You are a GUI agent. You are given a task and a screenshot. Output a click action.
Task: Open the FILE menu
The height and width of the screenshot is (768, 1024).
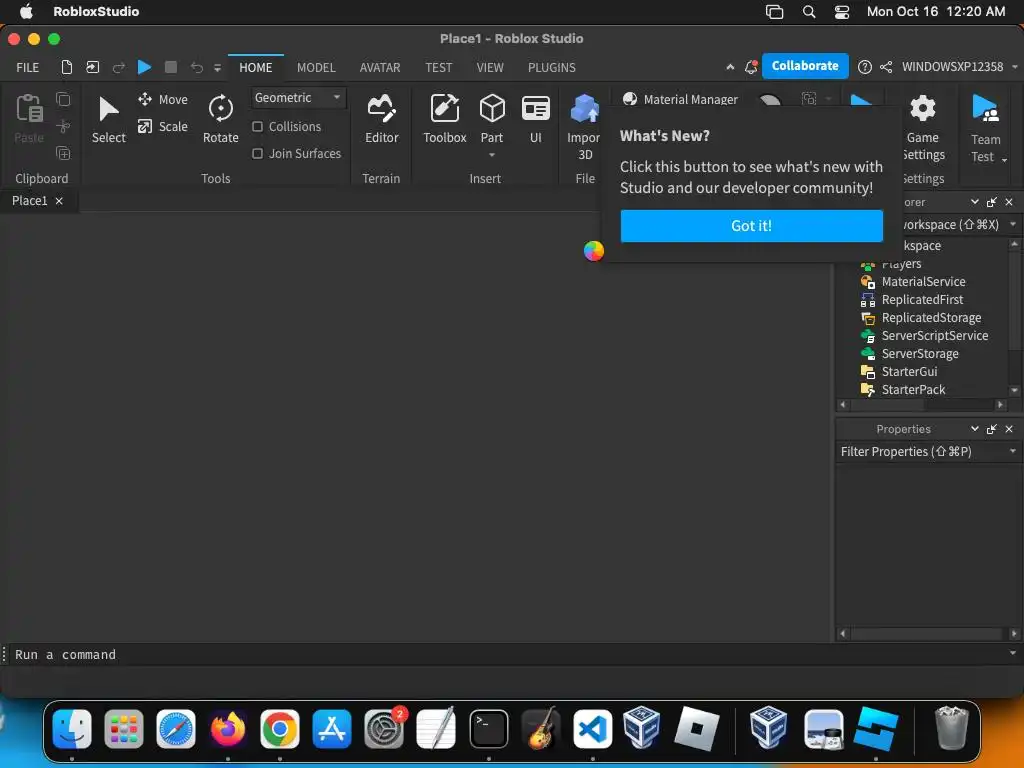[27, 67]
